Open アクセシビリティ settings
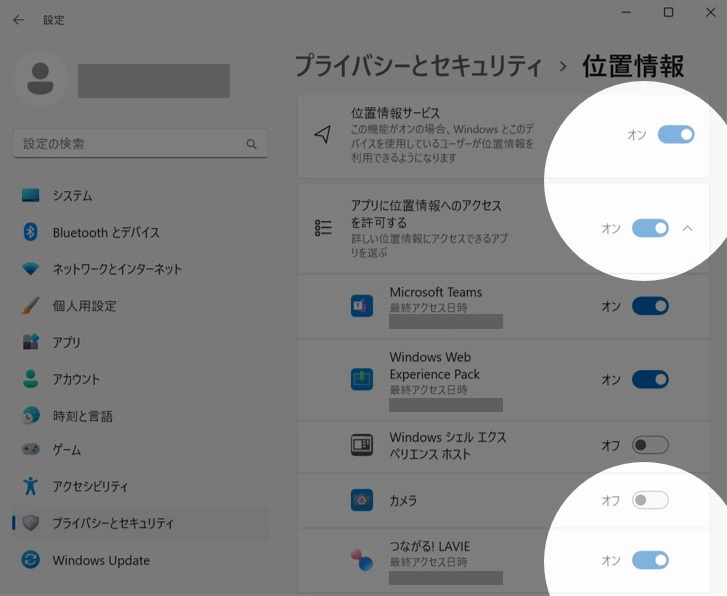The width and height of the screenshot is (727, 596). coord(90,486)
